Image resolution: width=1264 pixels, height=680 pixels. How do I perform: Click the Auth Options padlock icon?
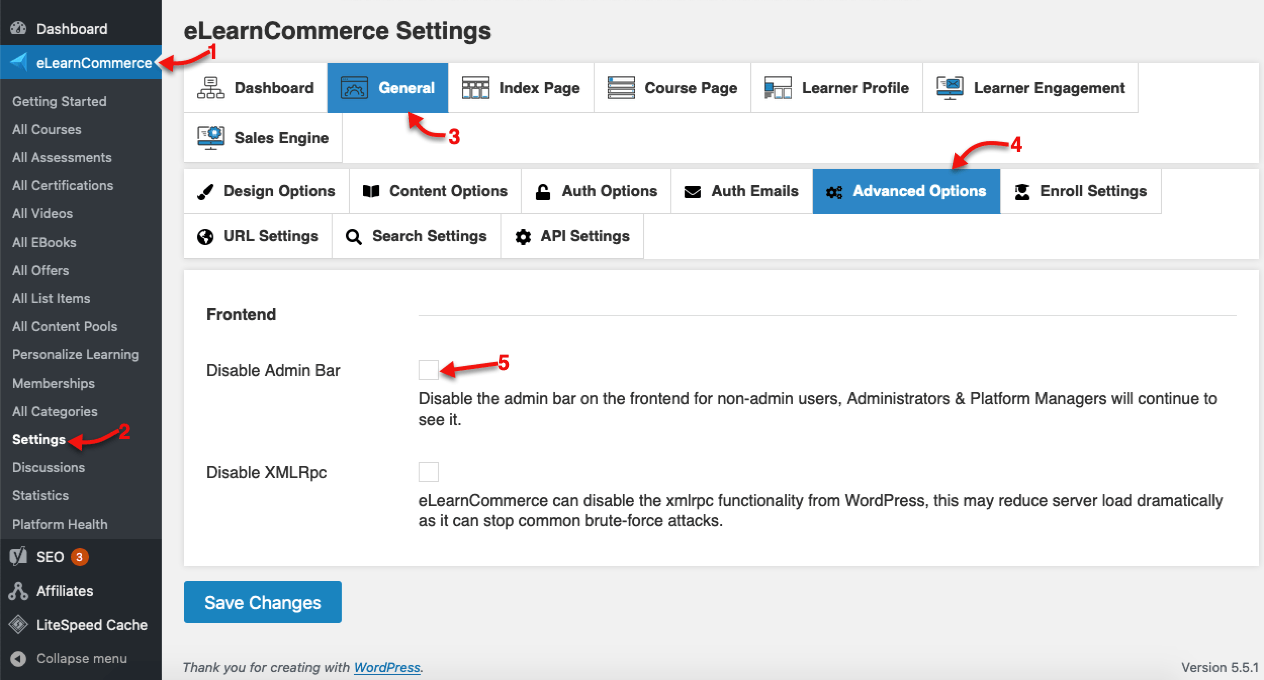click(x=543, y=191)
